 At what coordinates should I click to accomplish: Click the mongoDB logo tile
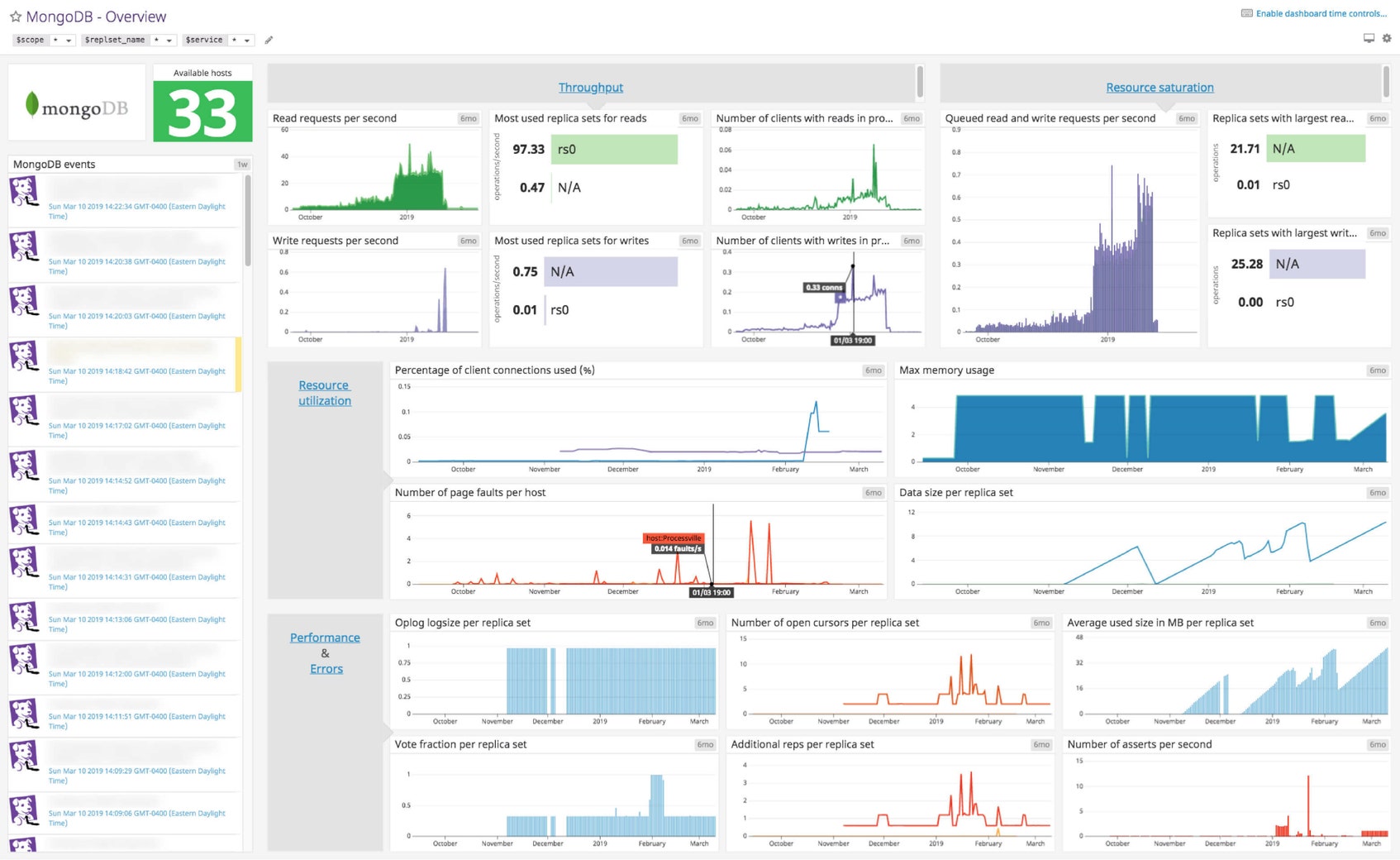tap(76, 101)
